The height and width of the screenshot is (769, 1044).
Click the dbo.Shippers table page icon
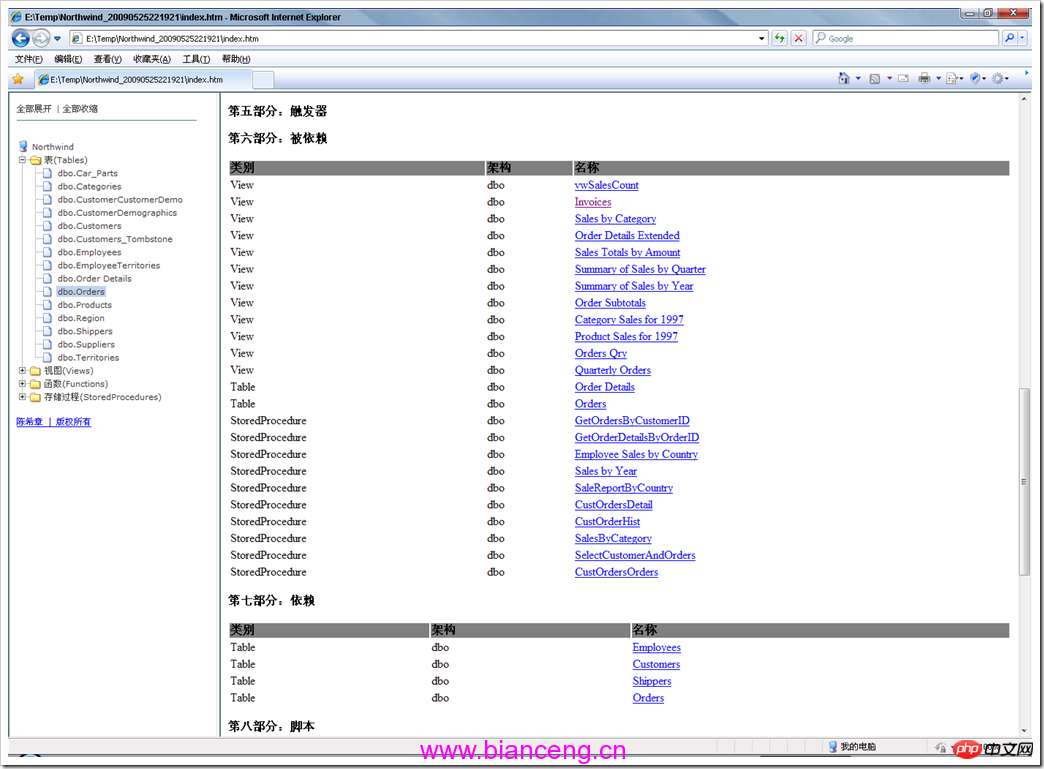47,331
